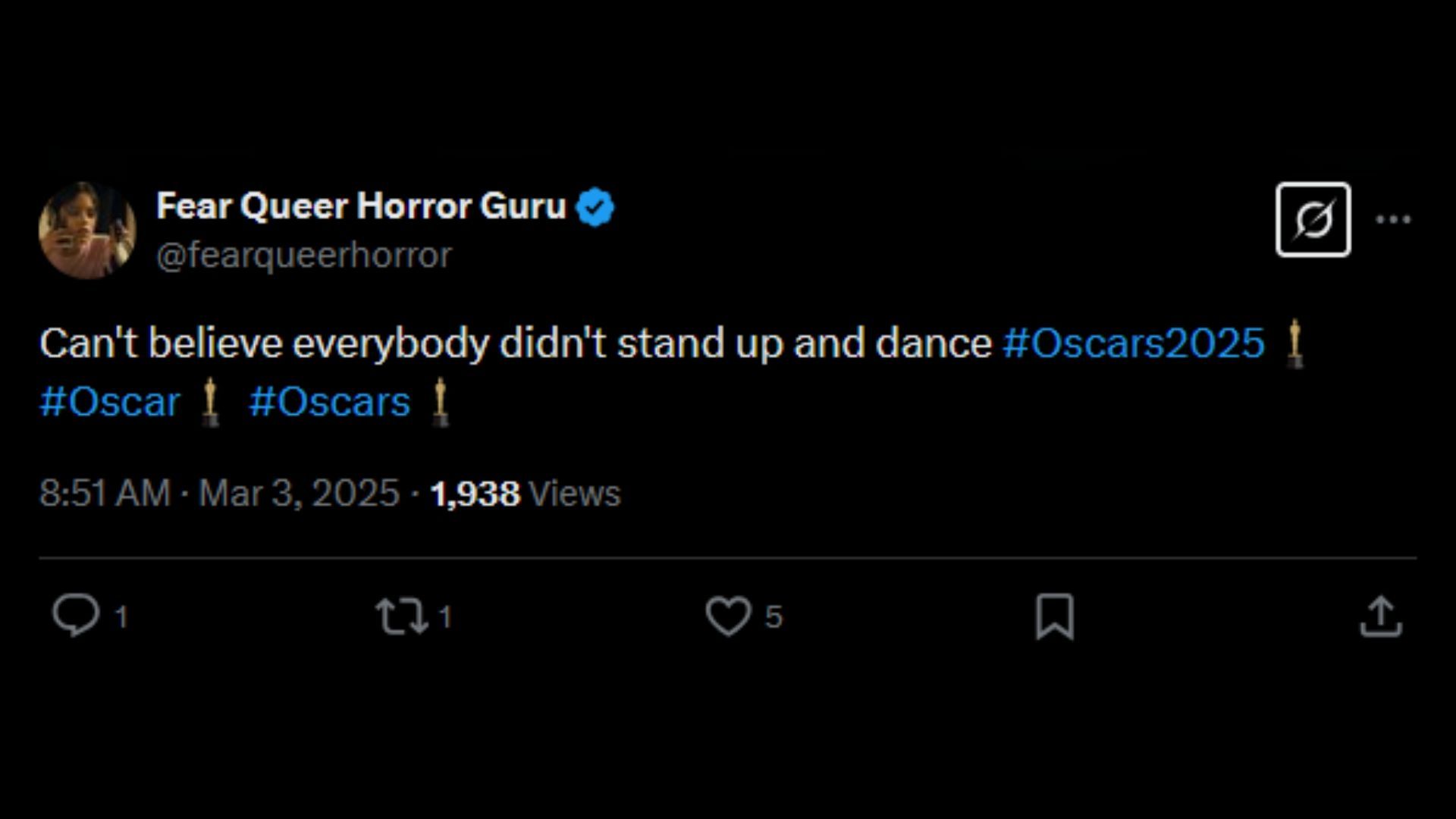
Task: Click the 8:51 AM Mar 3, 2025 timestamp
Action: pos(219,494)
